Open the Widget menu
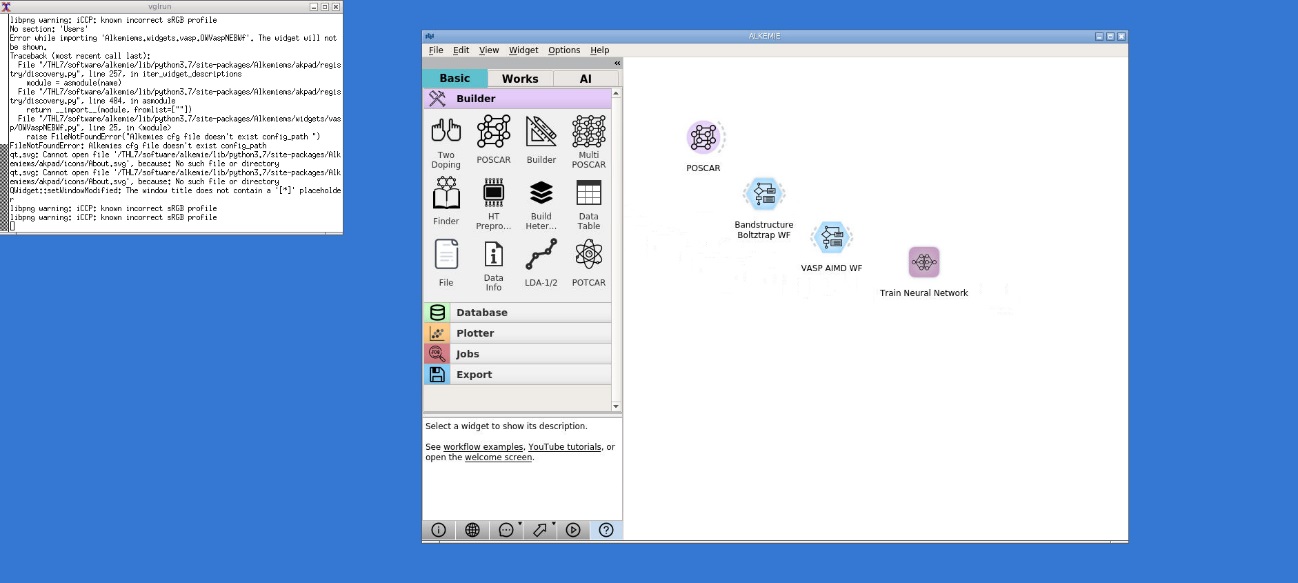The height and width of the screenshot is (583, 1298). click(523, 50)
